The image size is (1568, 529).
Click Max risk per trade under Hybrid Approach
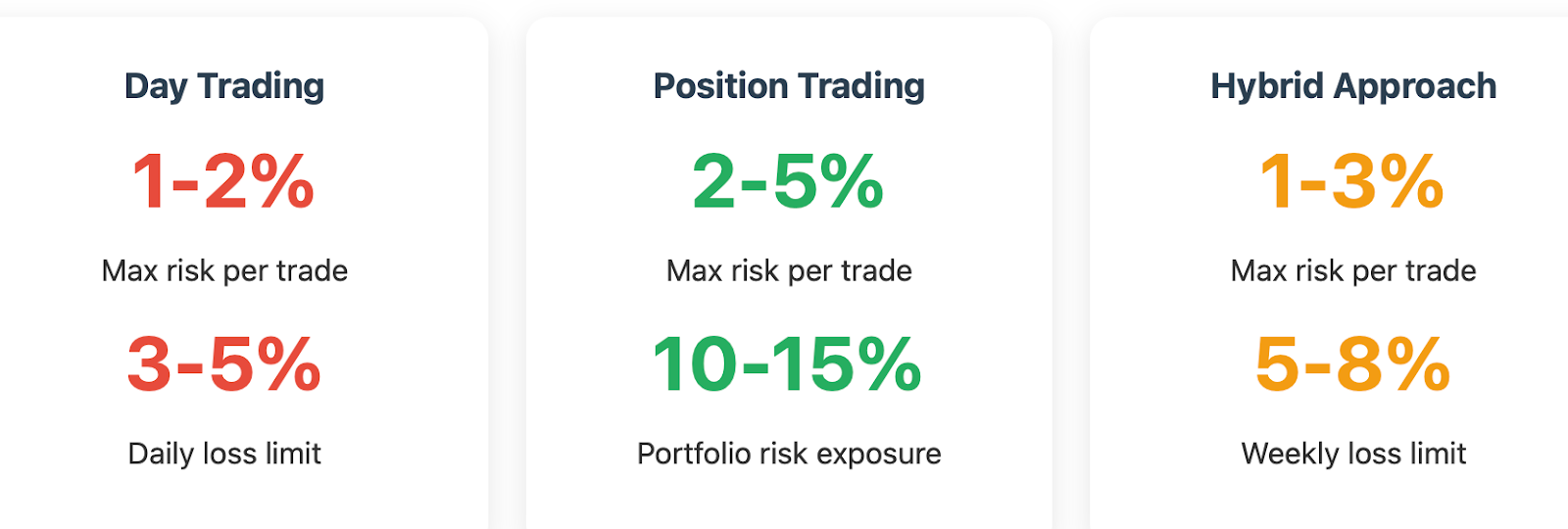1353,270
